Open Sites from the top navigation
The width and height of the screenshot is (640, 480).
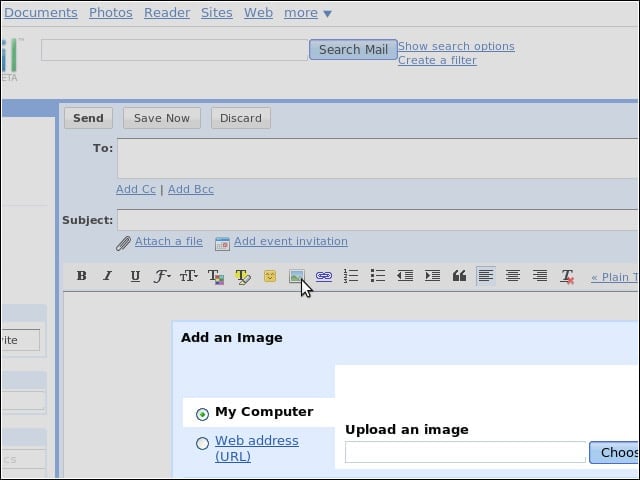click(x=217, y=13)
